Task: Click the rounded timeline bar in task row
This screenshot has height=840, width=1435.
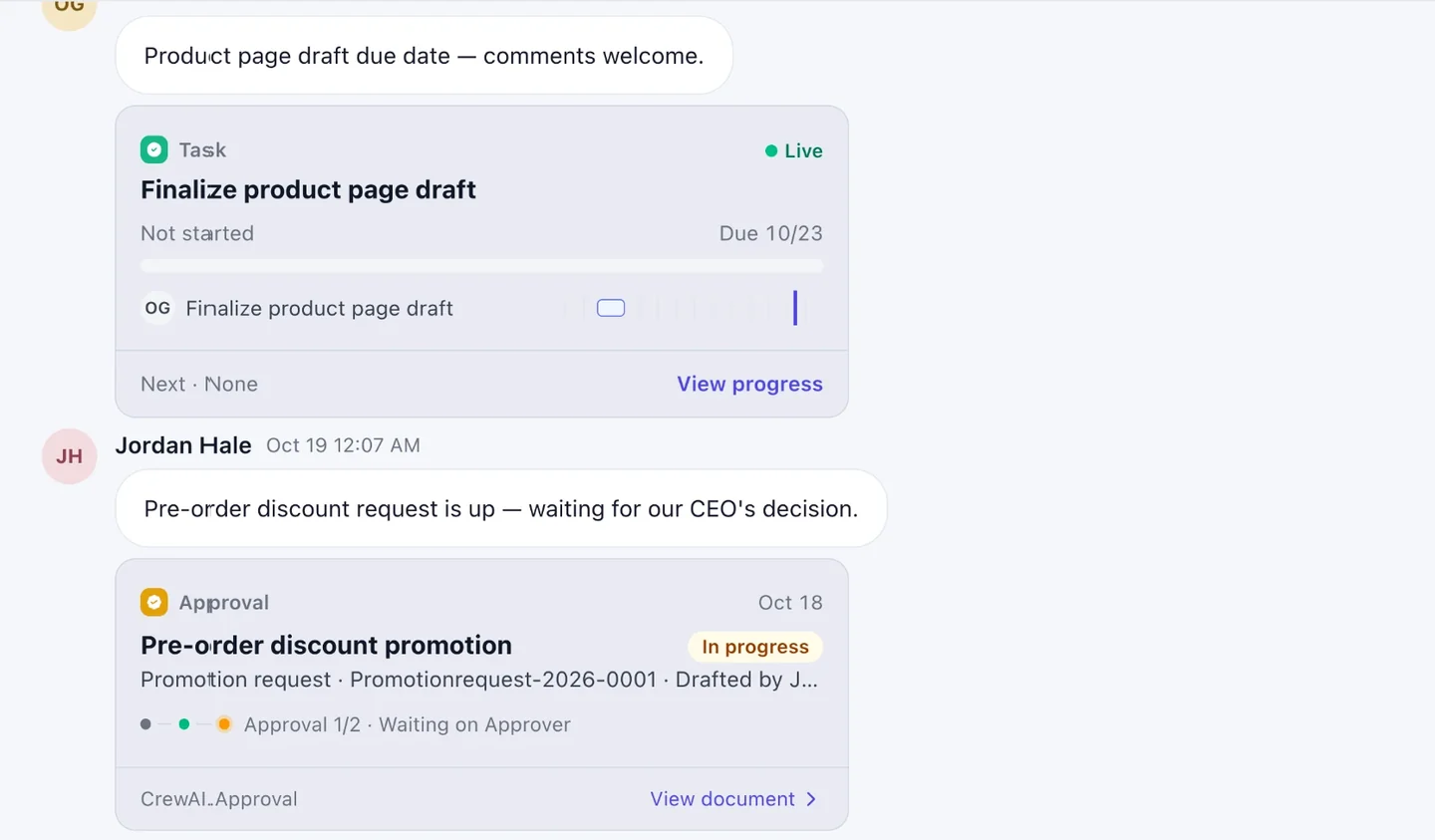Action: click(611, 308)
